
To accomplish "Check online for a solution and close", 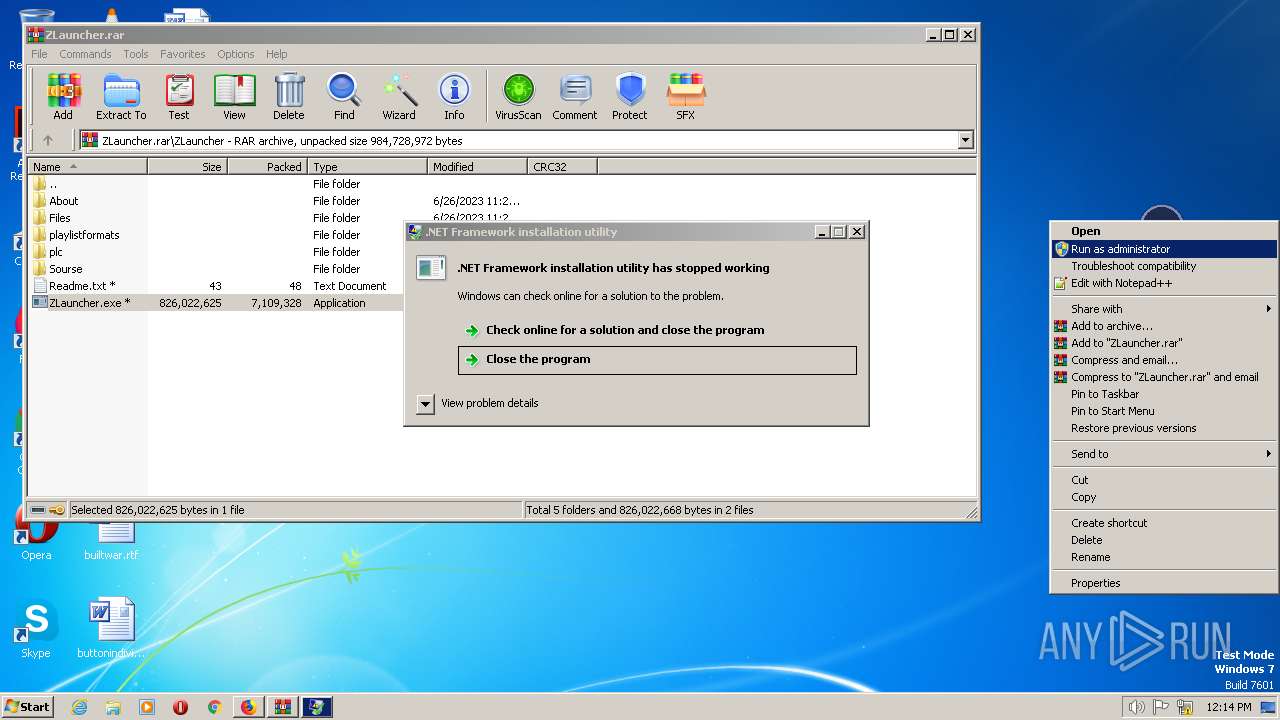I will (x=657, y=330).
